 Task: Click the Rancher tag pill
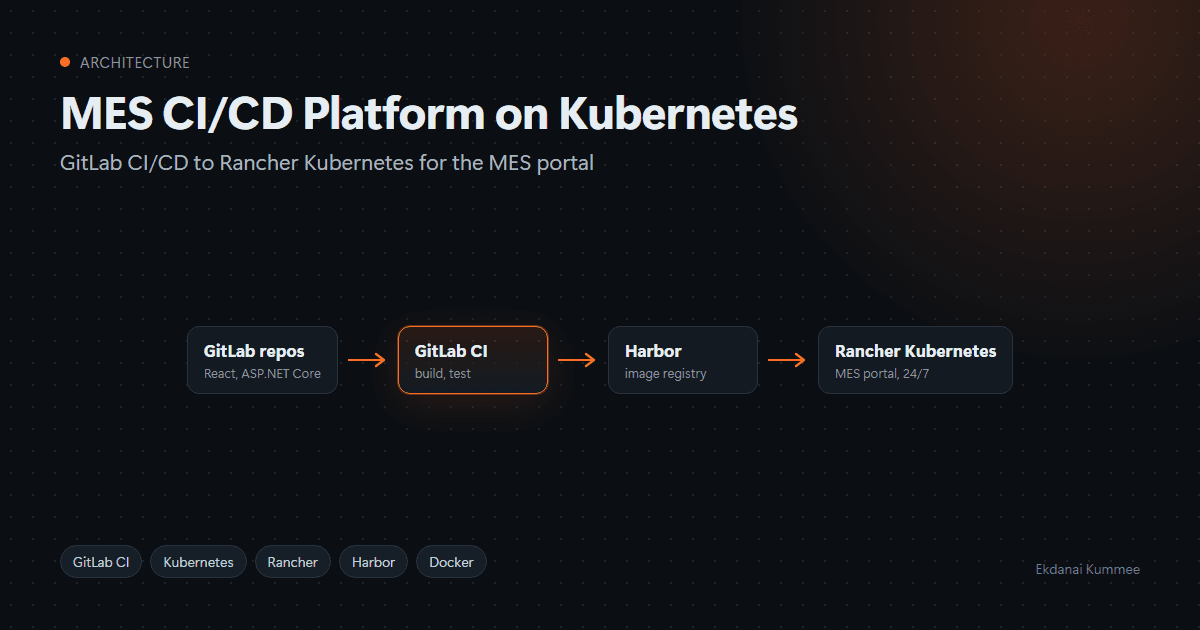coord(292,562)
